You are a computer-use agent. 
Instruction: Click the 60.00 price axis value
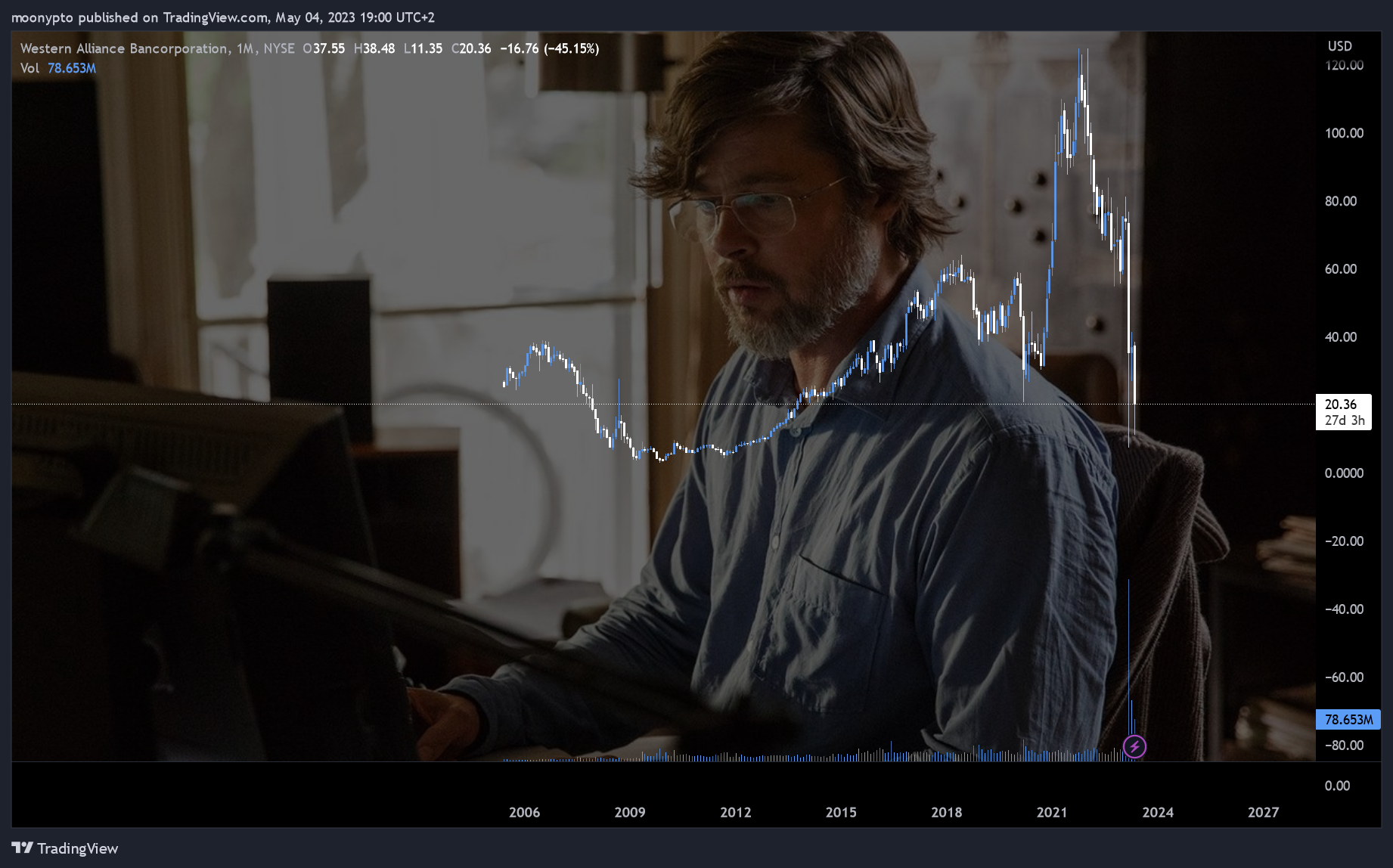point(1341,269)
